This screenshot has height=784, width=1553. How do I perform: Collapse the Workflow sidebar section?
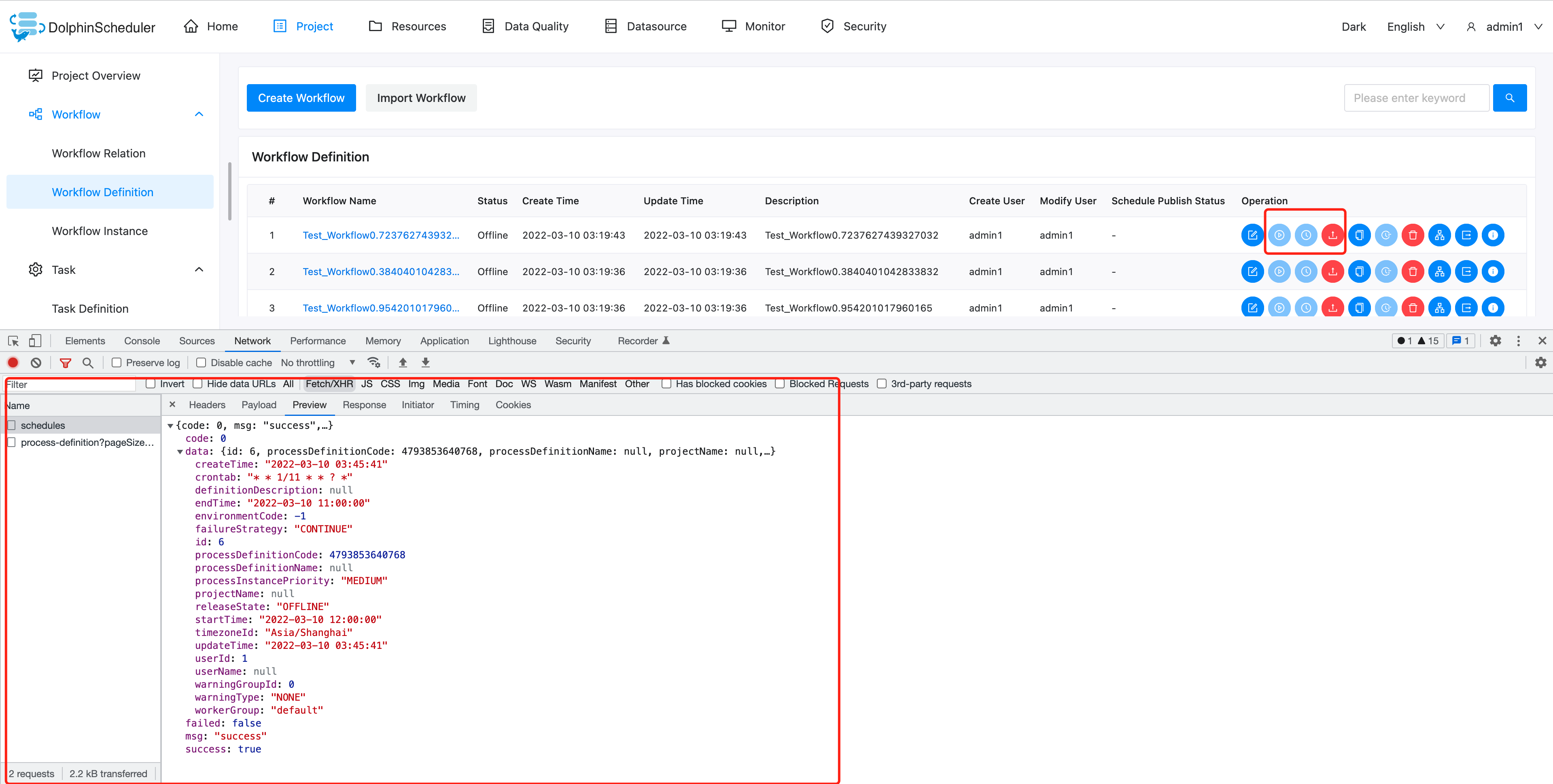click(x=199, y=114)
